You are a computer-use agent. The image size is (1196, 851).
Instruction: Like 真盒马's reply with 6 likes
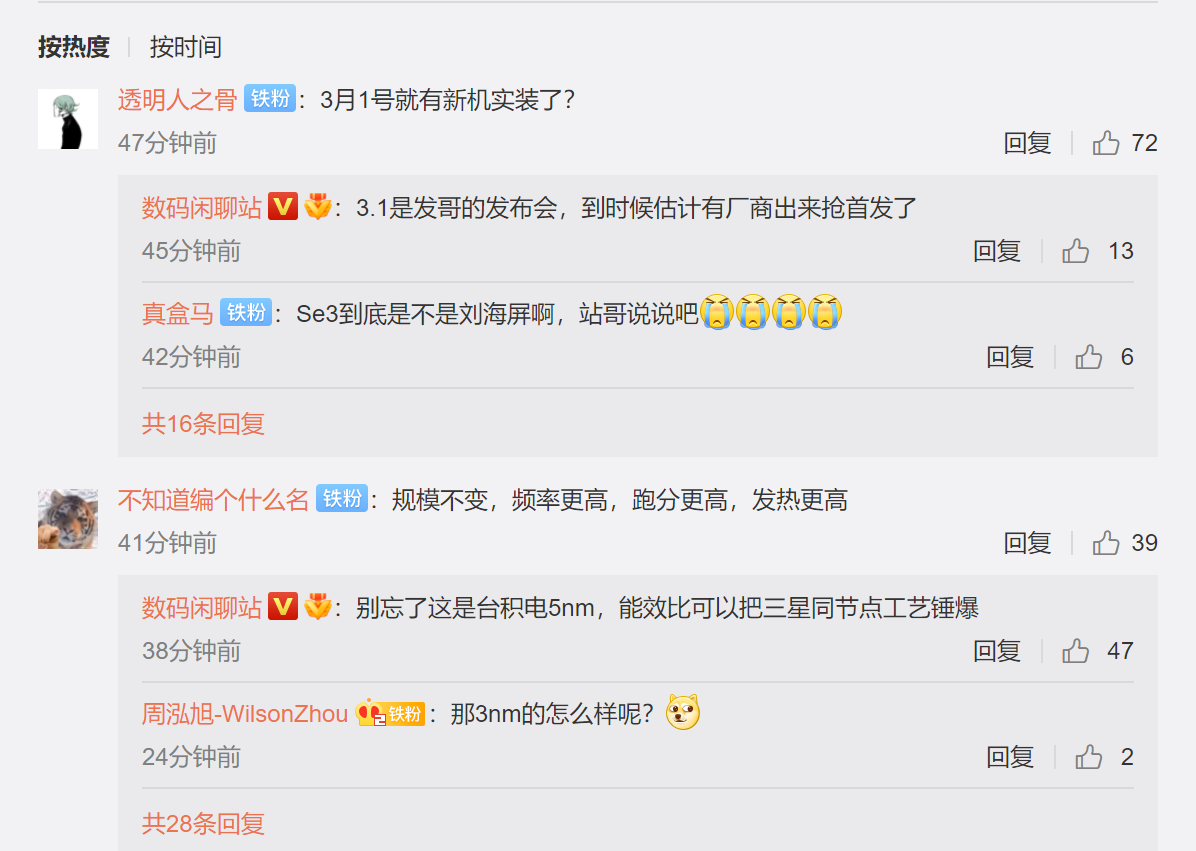(1088, 357)
